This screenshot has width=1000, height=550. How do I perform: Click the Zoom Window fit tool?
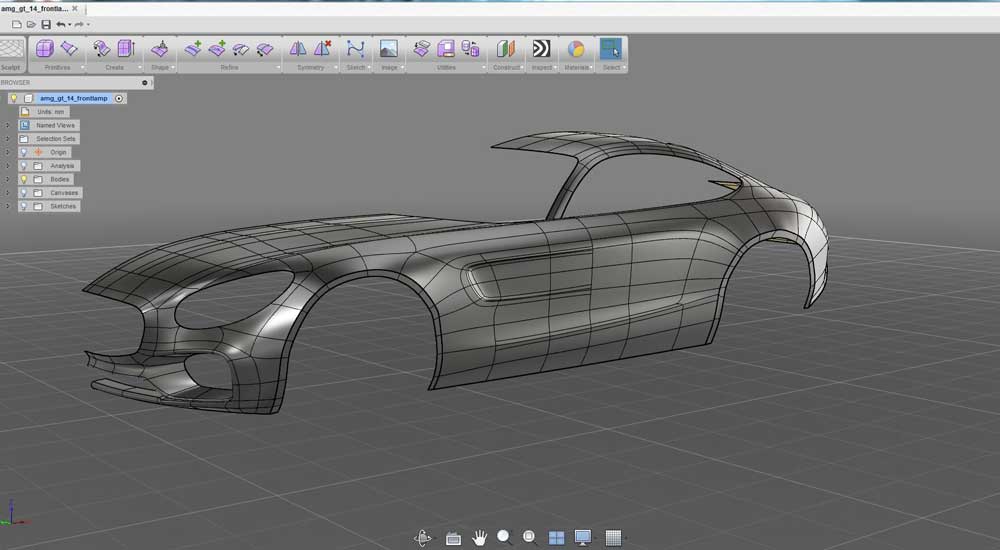[529, 537]
